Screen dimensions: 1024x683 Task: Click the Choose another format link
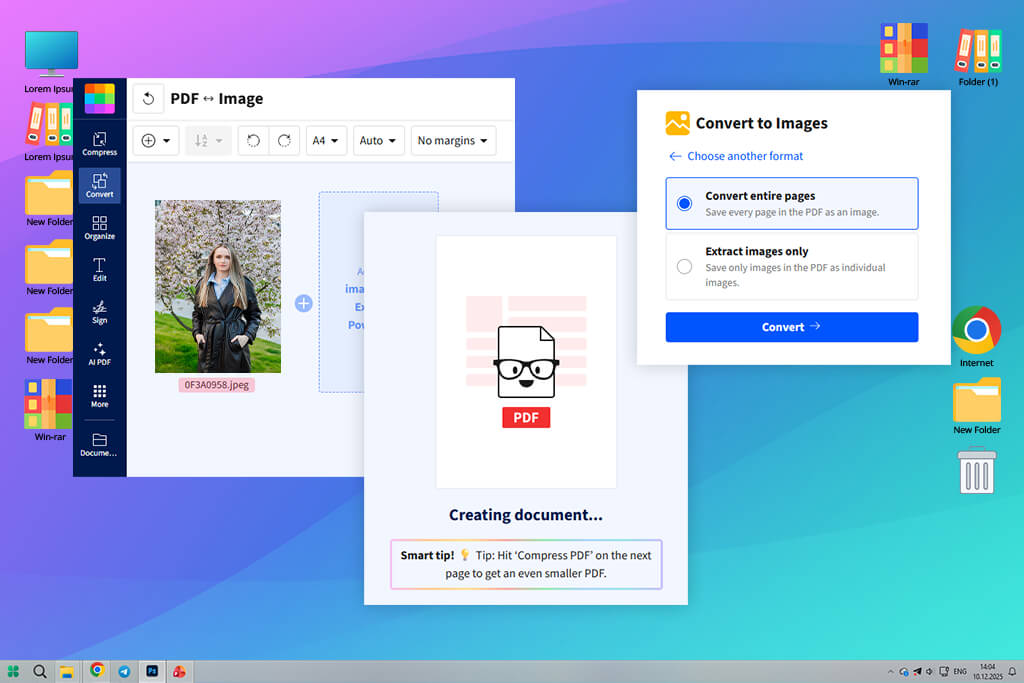pos(735,156)
